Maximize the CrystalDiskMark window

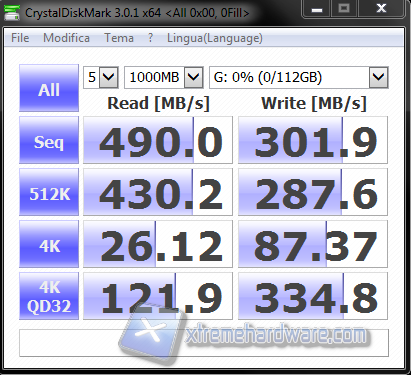click(344, 9)
